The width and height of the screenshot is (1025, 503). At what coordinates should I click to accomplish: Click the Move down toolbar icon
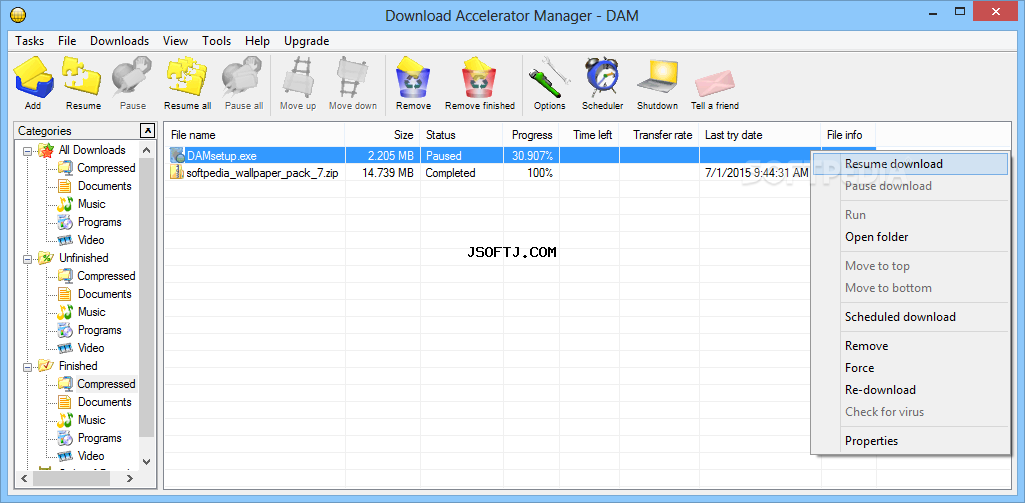[353, 78]
